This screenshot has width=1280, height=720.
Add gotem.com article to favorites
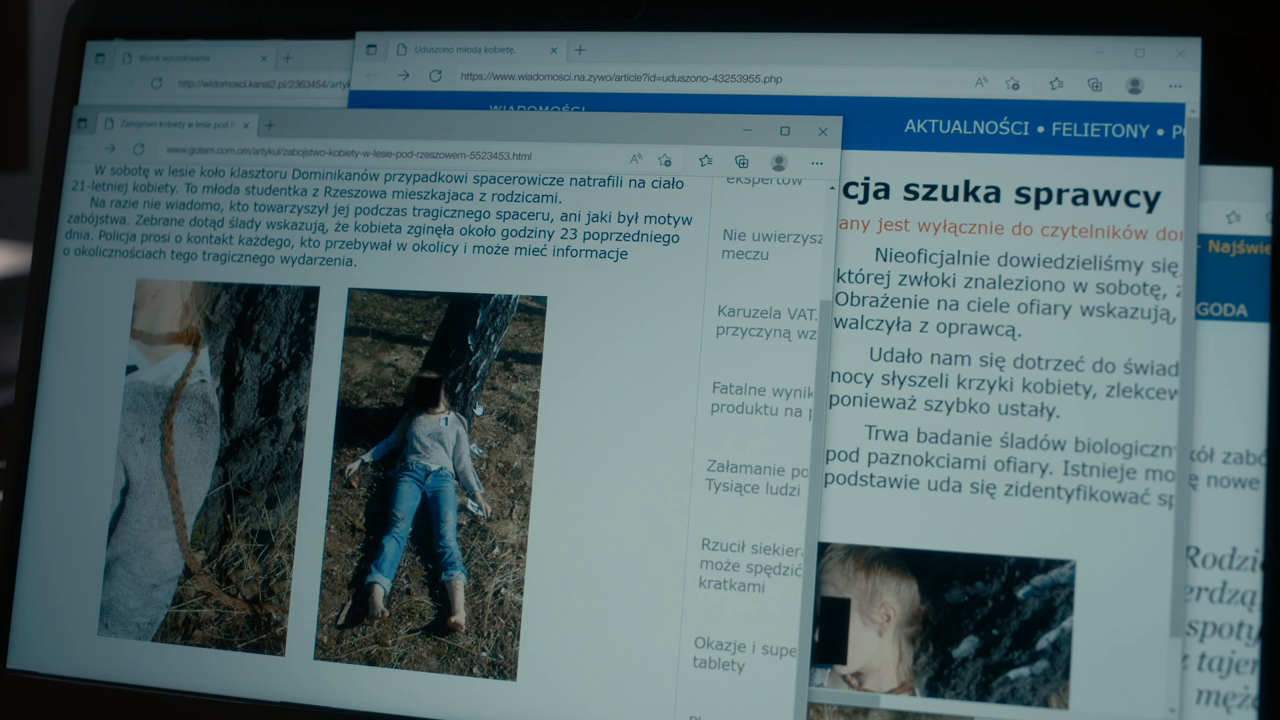pyautogui.click(x=665, y=160)
